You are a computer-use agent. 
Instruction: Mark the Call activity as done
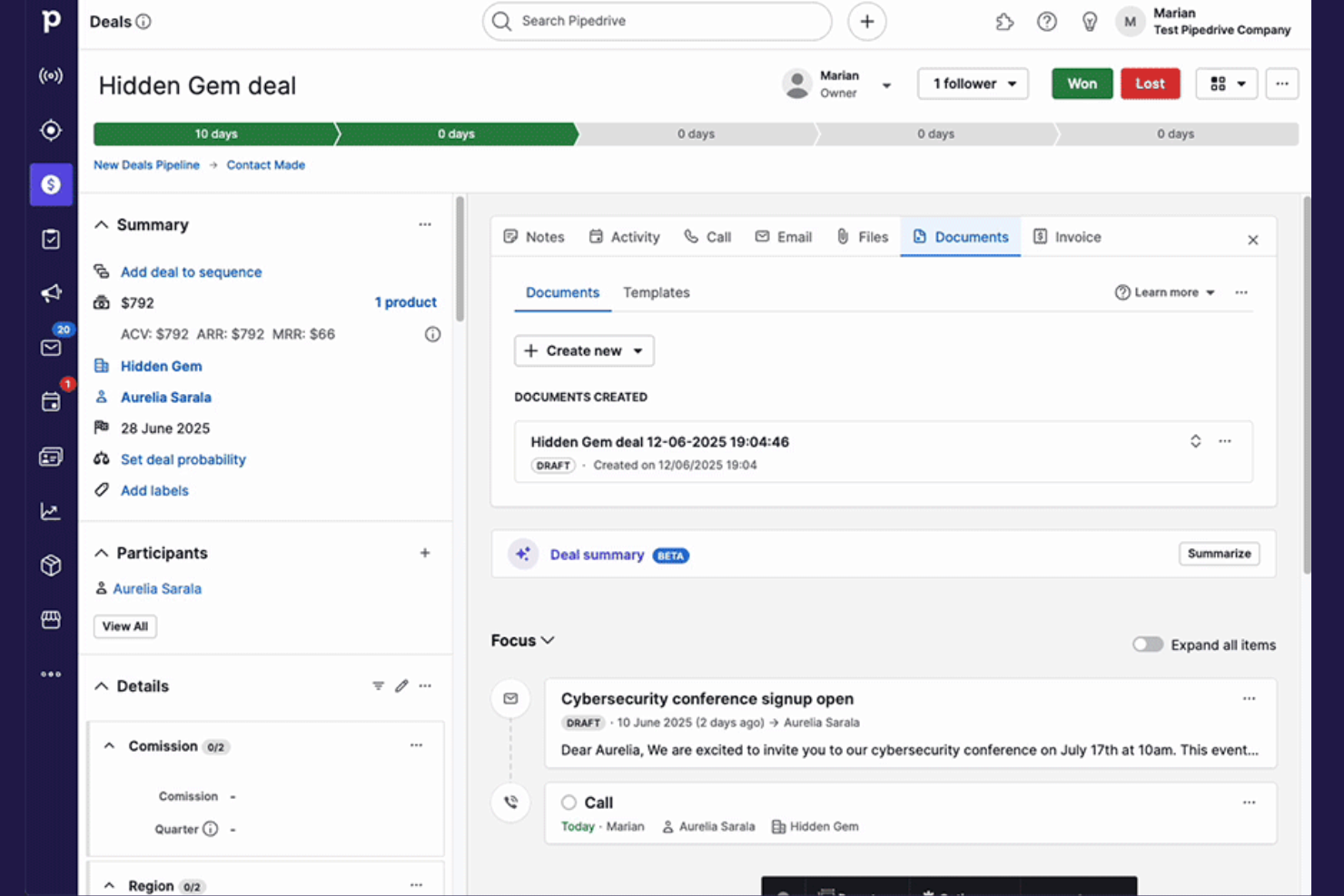[x=568, y=802]
